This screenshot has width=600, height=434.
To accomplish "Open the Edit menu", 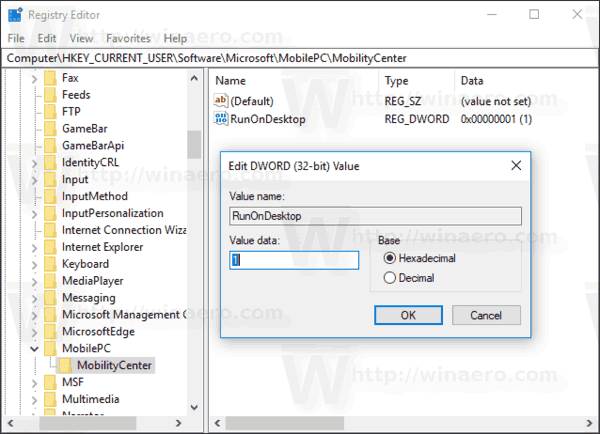I will [x=47, y=39].
